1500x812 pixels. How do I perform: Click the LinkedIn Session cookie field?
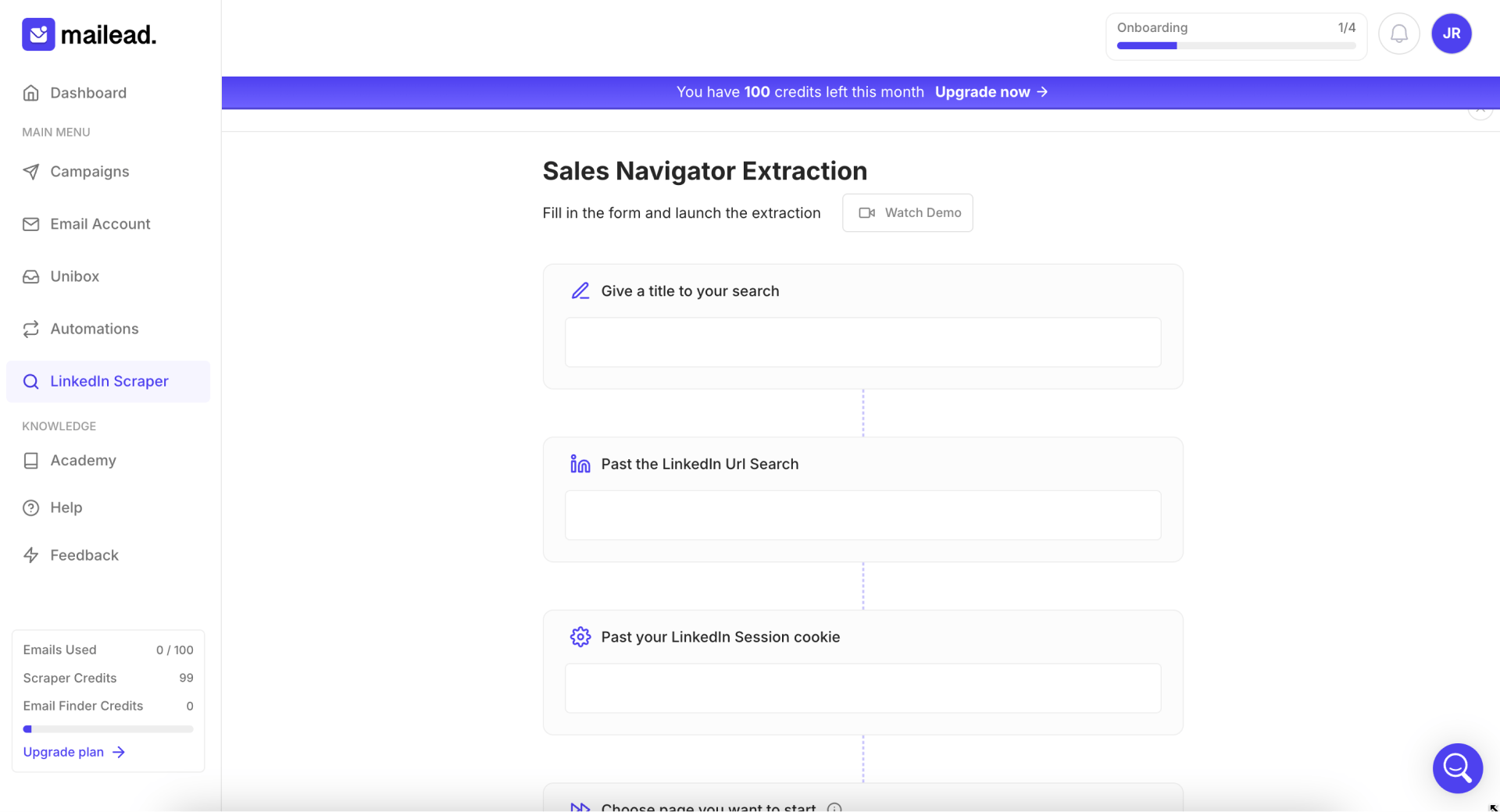click(862, 688)
